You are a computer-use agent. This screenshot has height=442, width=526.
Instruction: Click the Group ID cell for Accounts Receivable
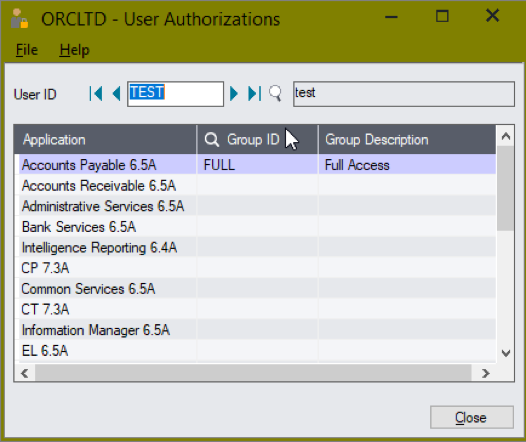coord(258,185)
